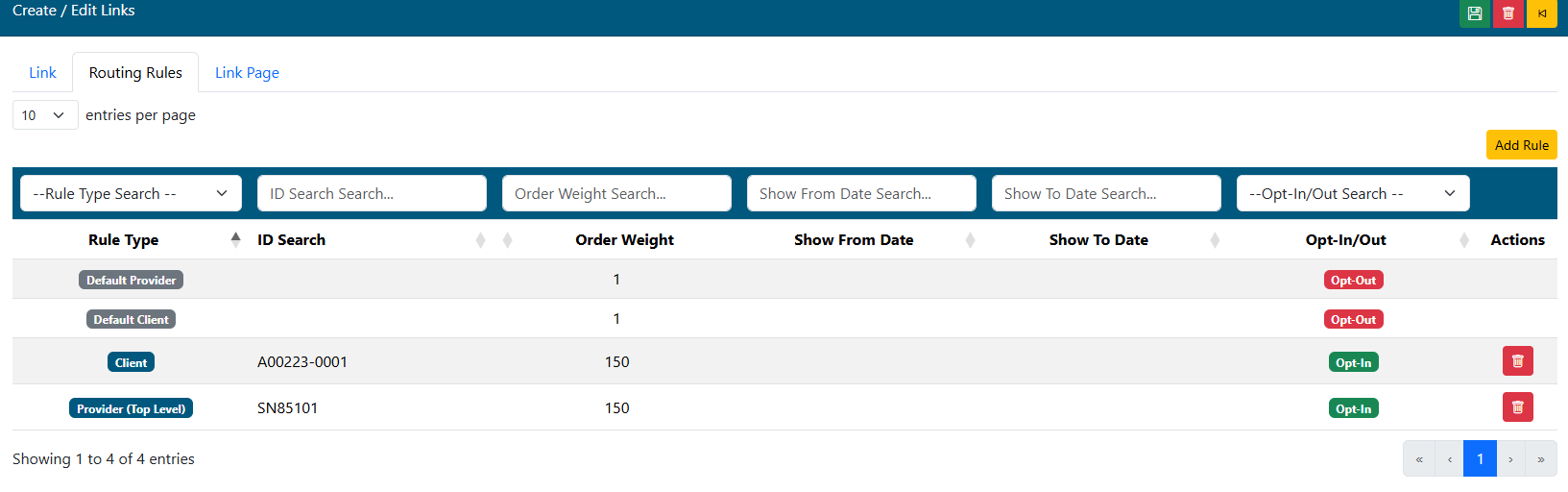Click the ID Search input field

point(372,193)
